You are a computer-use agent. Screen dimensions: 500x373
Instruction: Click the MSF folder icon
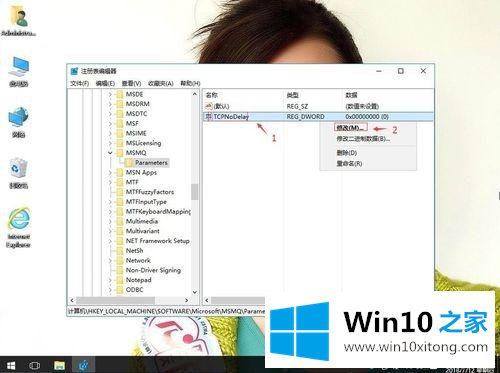tap(119, 123)
